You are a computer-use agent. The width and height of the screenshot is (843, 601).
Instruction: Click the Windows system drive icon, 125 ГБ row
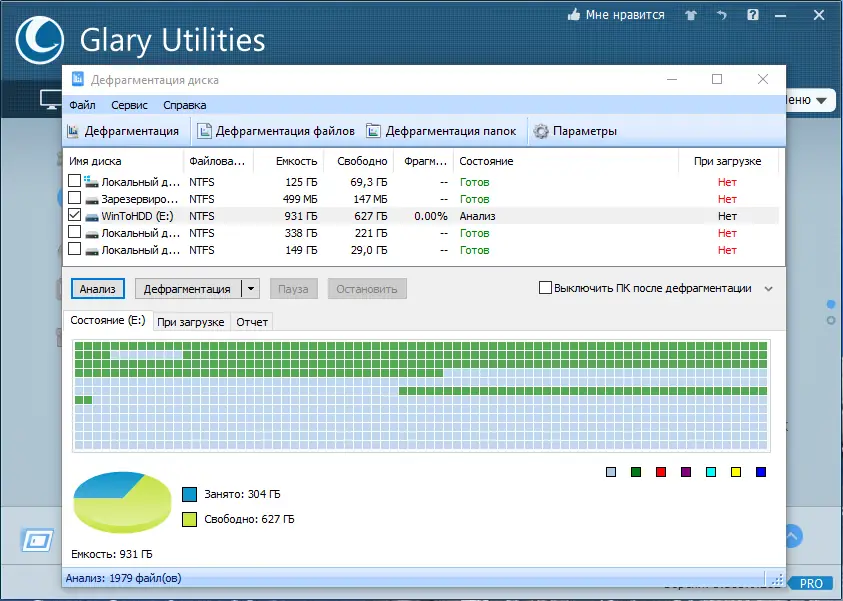(x=91, y=182)
